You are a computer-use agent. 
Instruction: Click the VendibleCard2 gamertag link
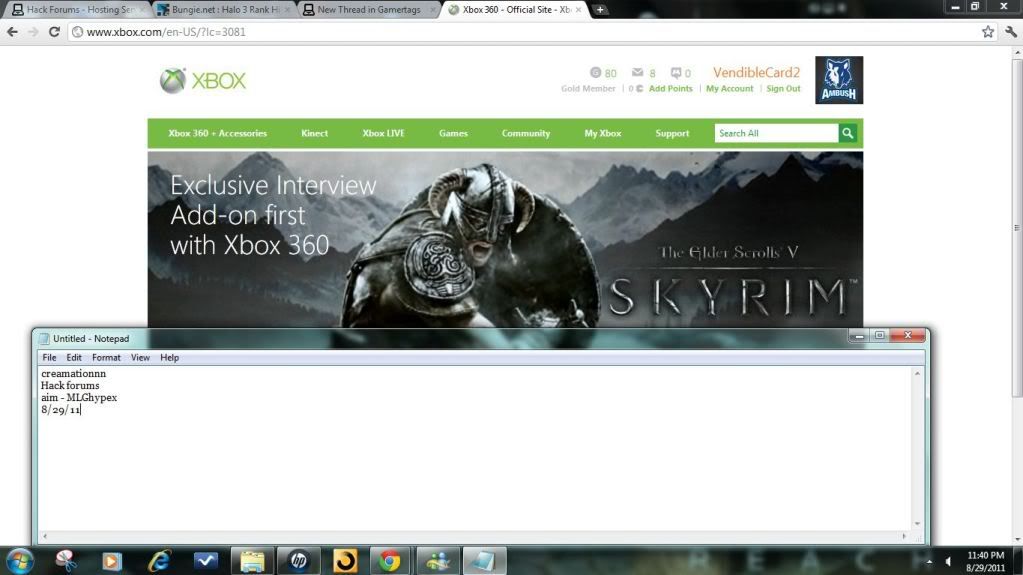click(756, 72)
